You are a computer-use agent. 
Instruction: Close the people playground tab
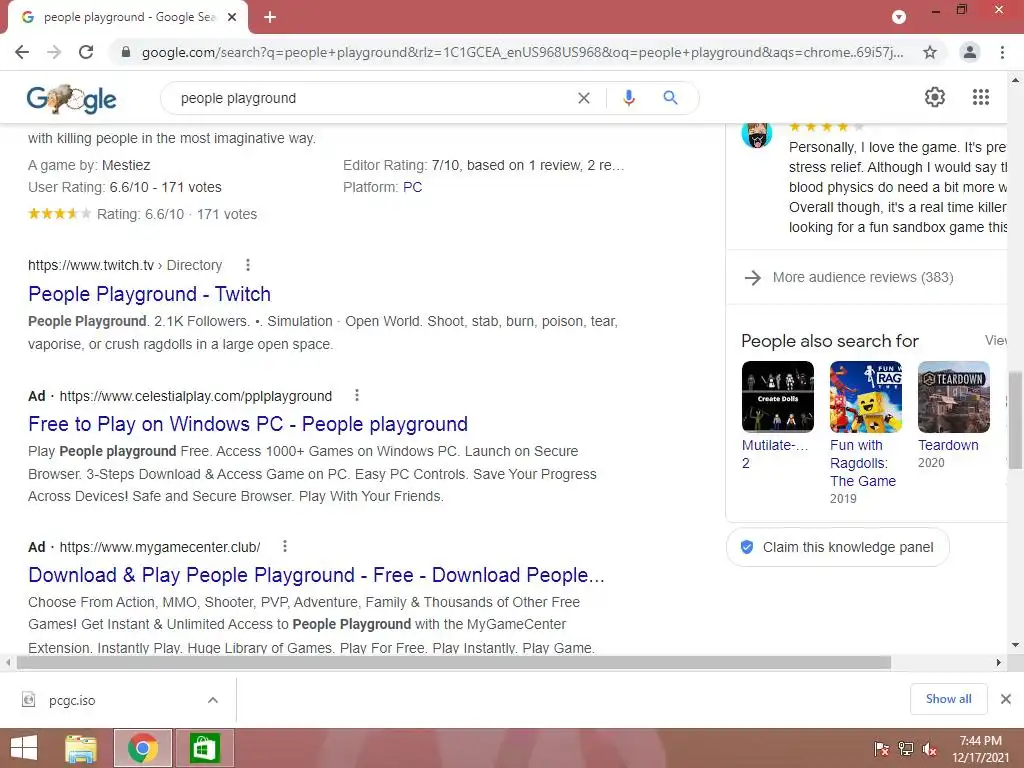(232, 17)
